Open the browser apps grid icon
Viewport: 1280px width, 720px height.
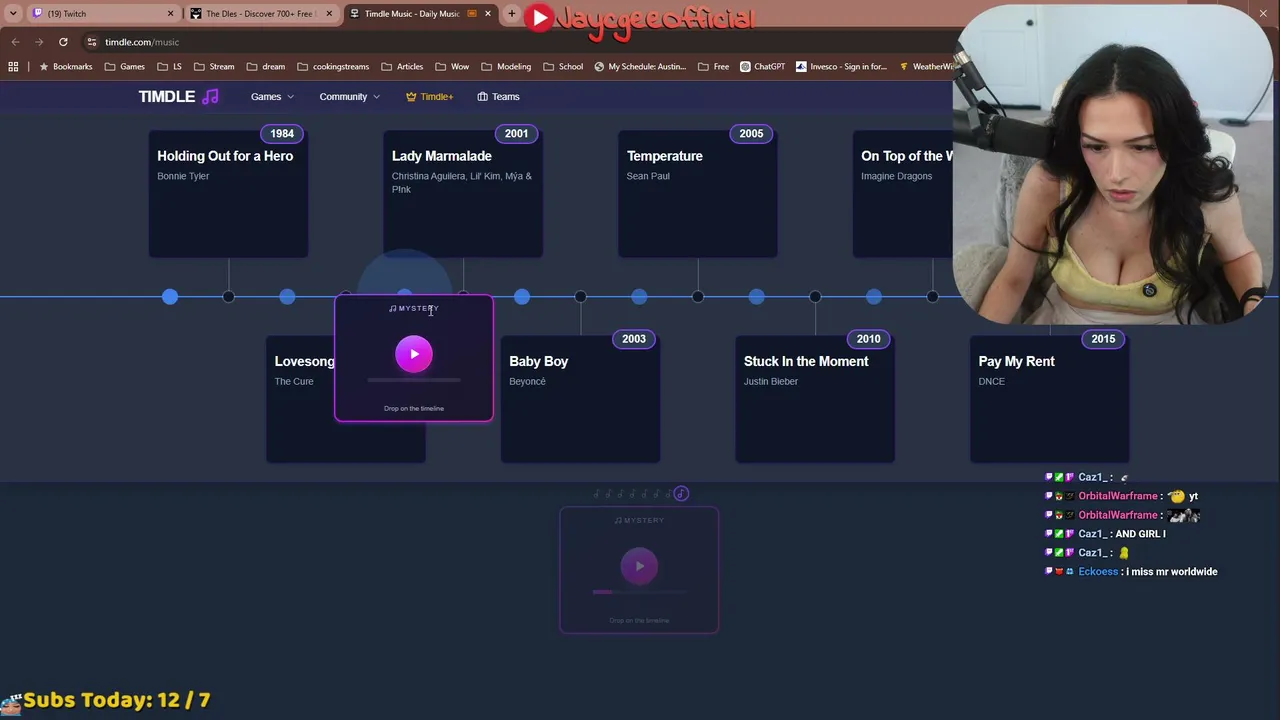(x=13, y=67)
